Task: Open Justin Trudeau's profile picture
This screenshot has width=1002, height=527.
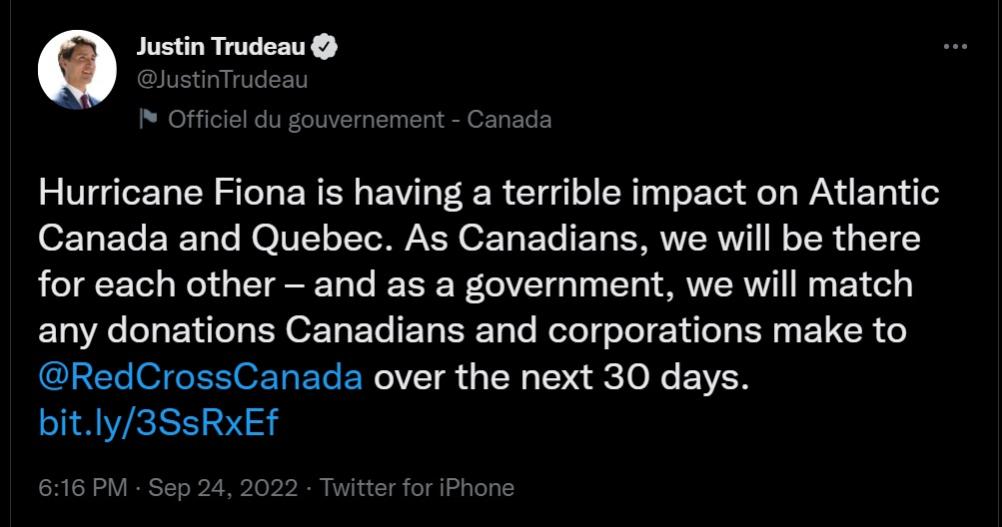Action: coord(77,71)
